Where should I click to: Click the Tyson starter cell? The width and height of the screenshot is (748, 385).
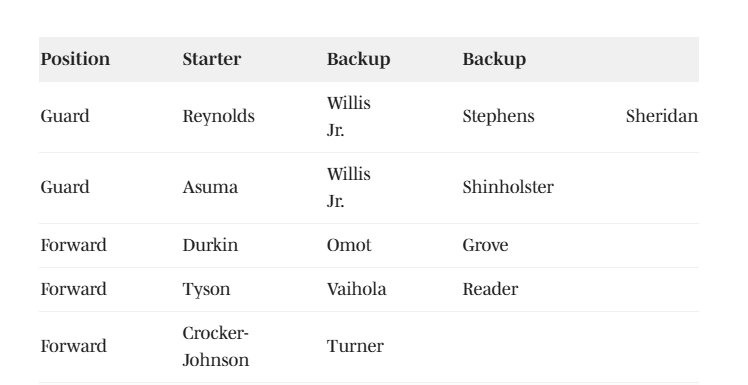pos(207,289)
